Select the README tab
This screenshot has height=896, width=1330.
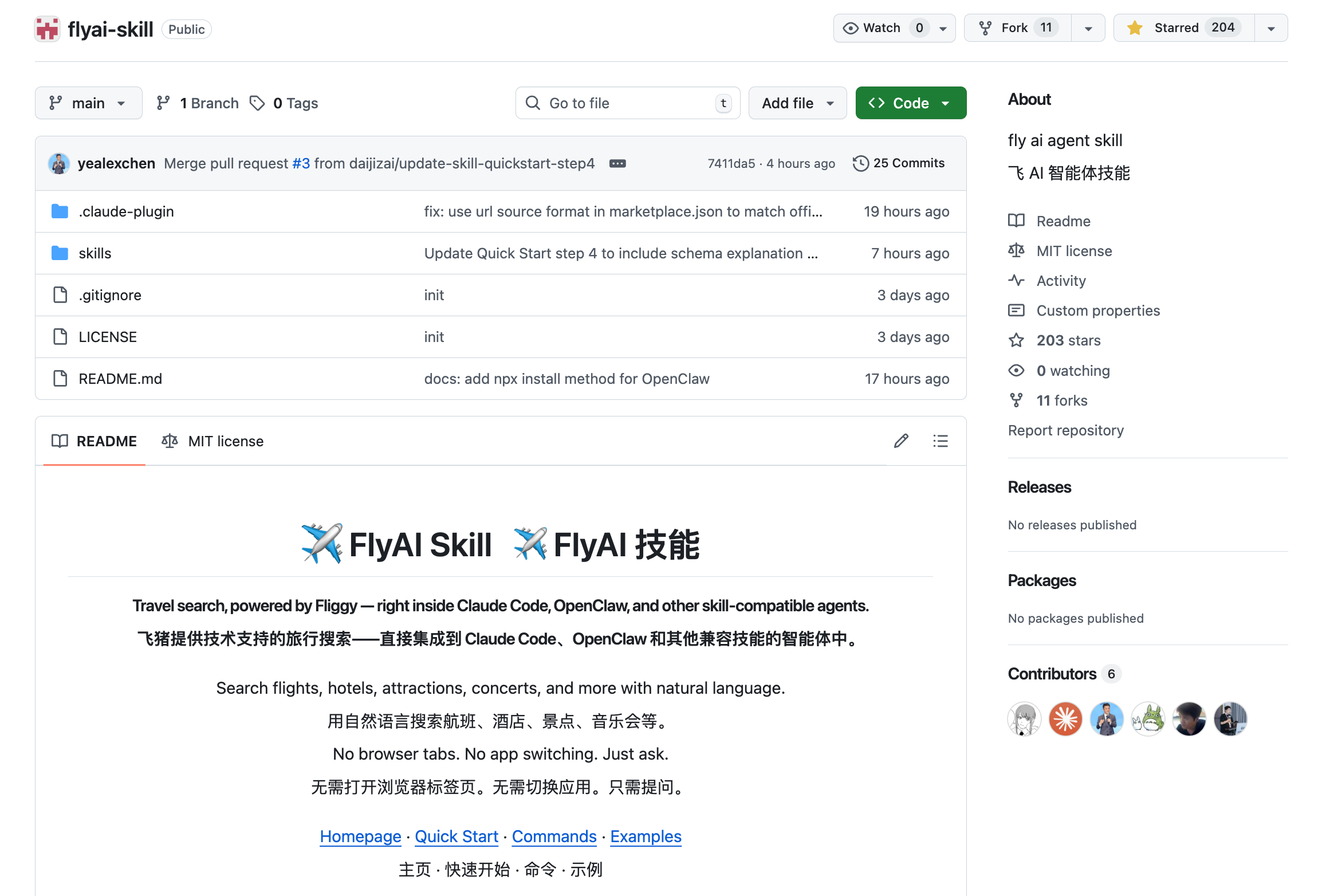[x=95, y=441]
